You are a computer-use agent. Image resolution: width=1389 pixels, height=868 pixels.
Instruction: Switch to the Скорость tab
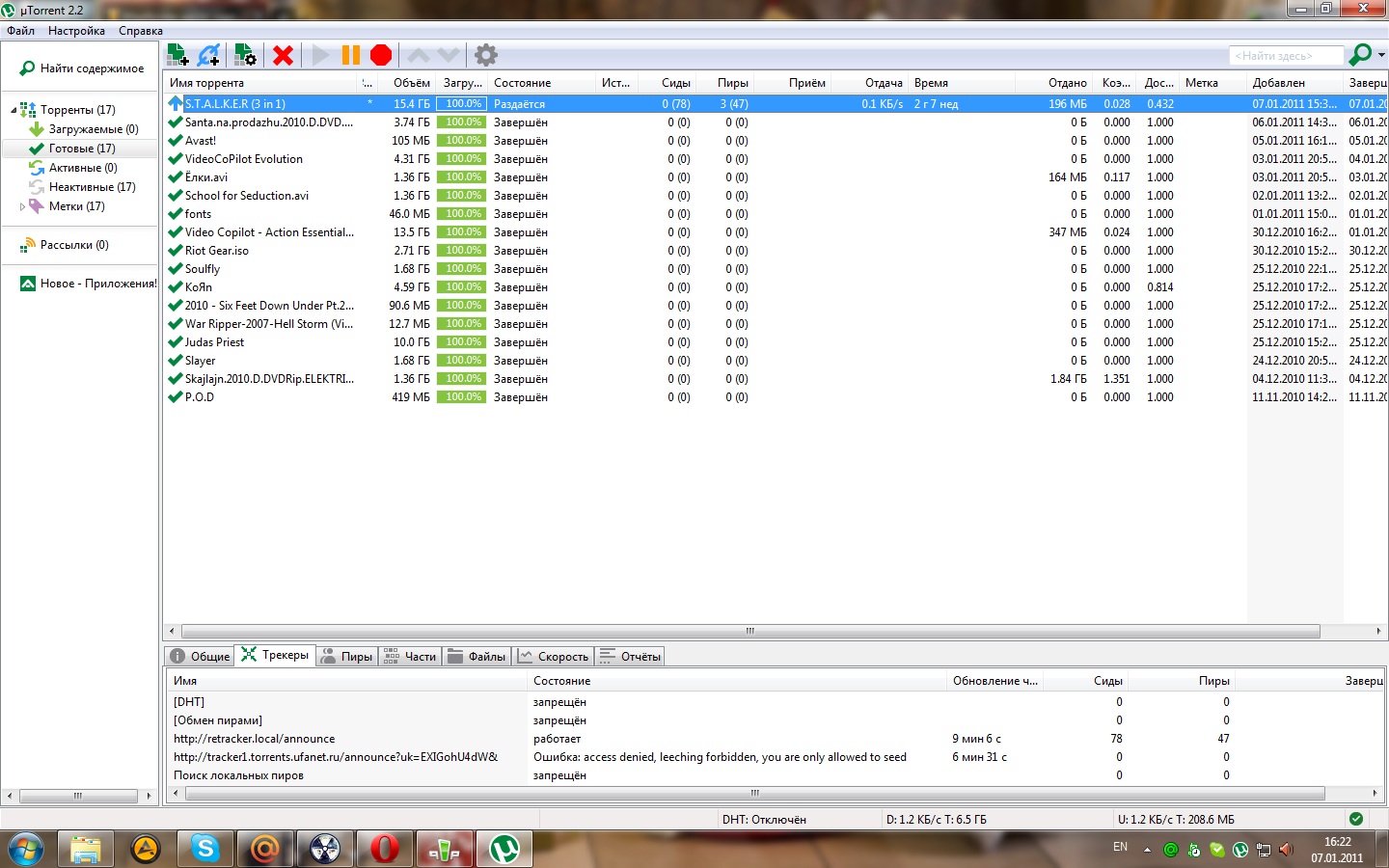coord(553,657)
